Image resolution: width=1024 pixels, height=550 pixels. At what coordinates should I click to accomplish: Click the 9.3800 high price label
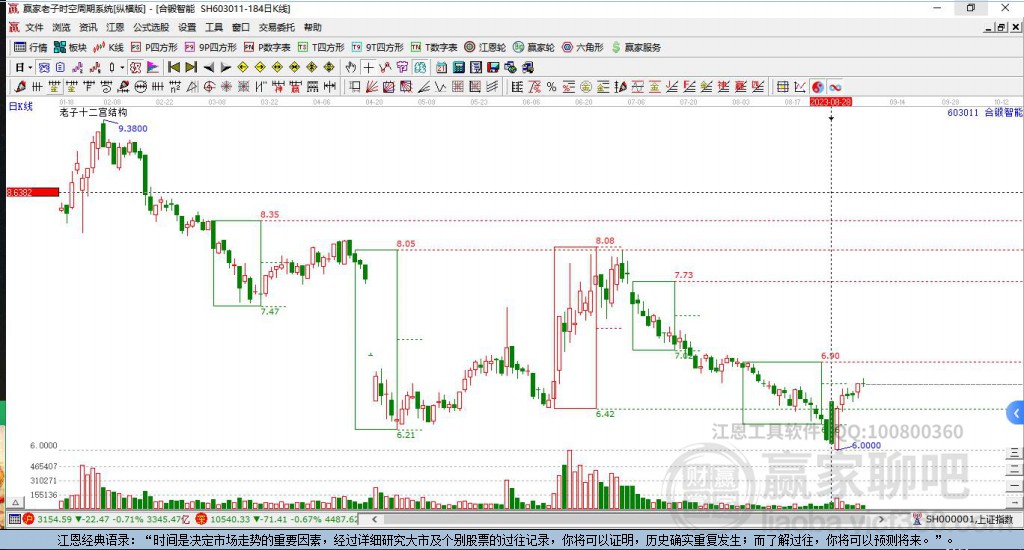point(133,129)
